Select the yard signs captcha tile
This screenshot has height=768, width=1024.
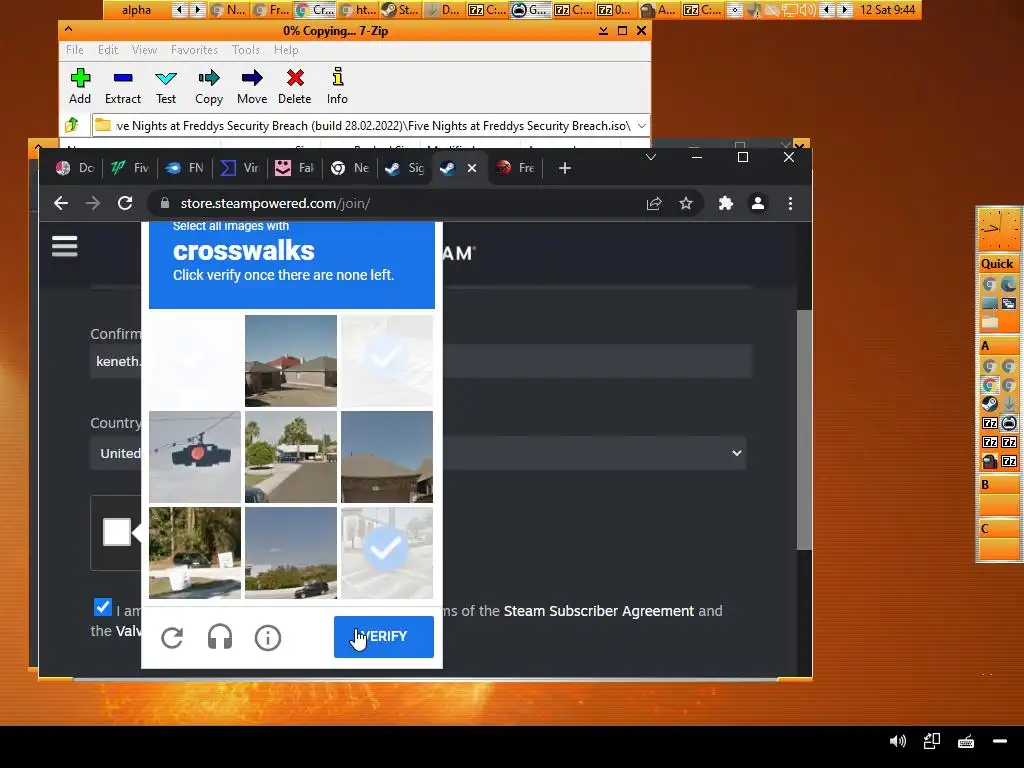click(195, 552)
